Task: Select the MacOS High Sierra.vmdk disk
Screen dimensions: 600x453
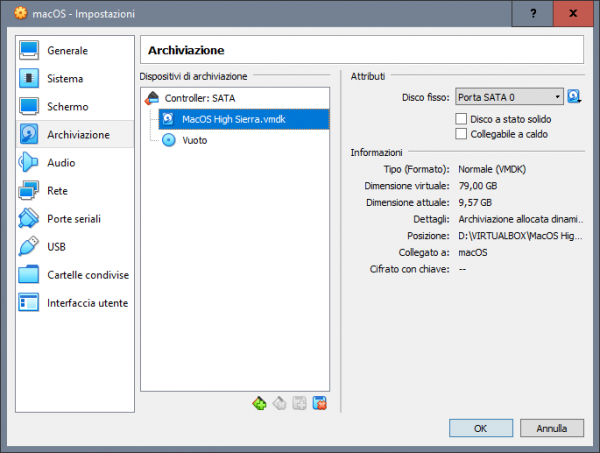Action: [244, 119]
